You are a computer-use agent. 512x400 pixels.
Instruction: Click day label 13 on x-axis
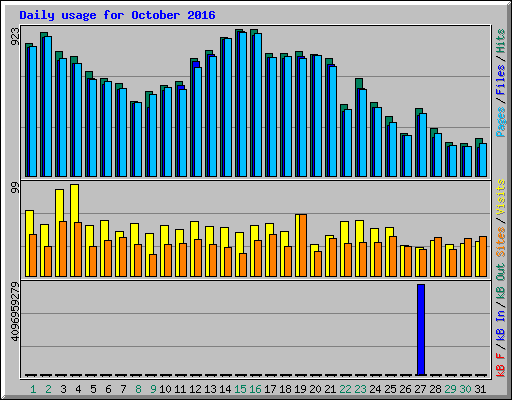click(210, 389)
